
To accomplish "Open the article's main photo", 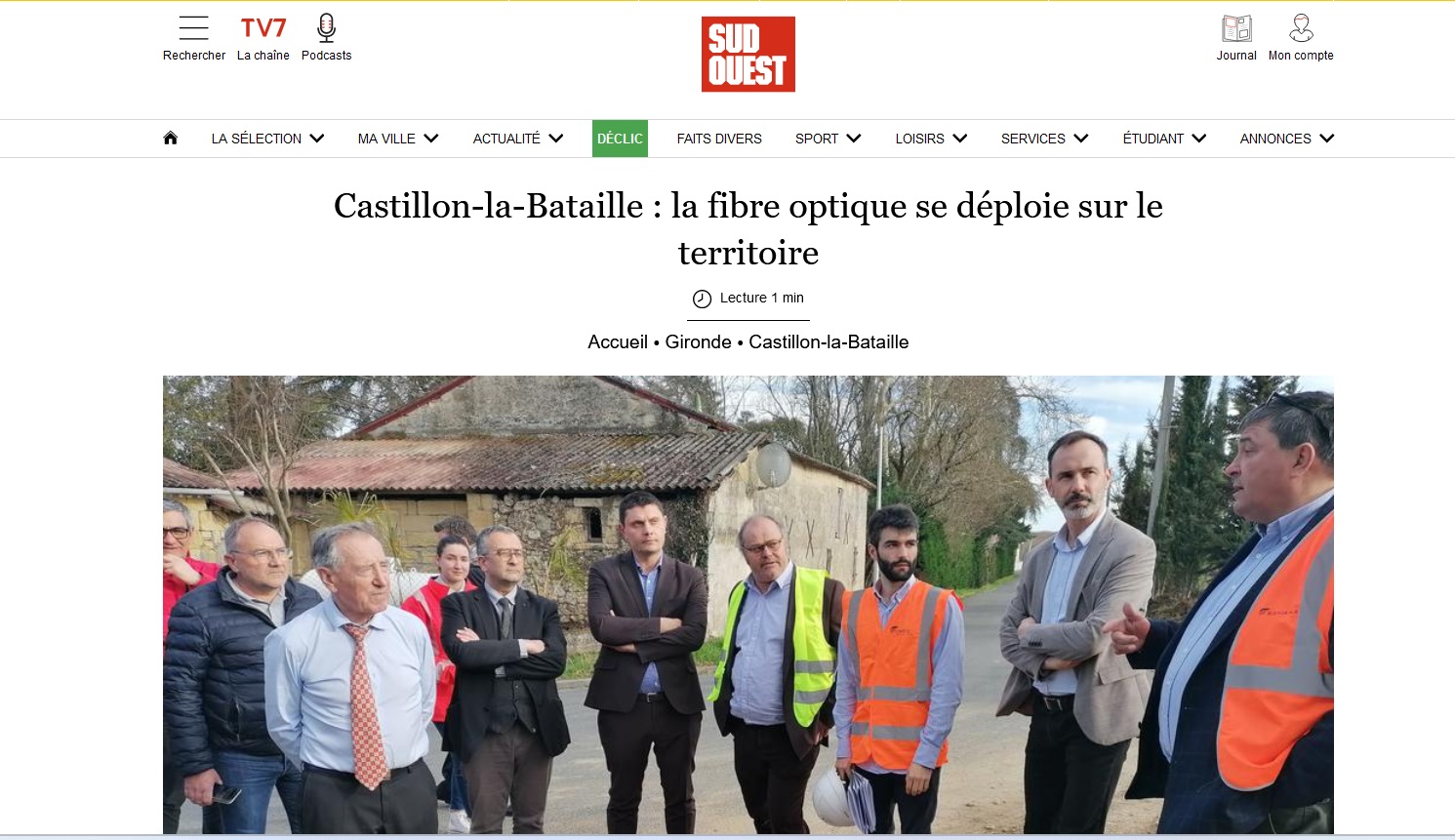I will [x=748, y=605].
